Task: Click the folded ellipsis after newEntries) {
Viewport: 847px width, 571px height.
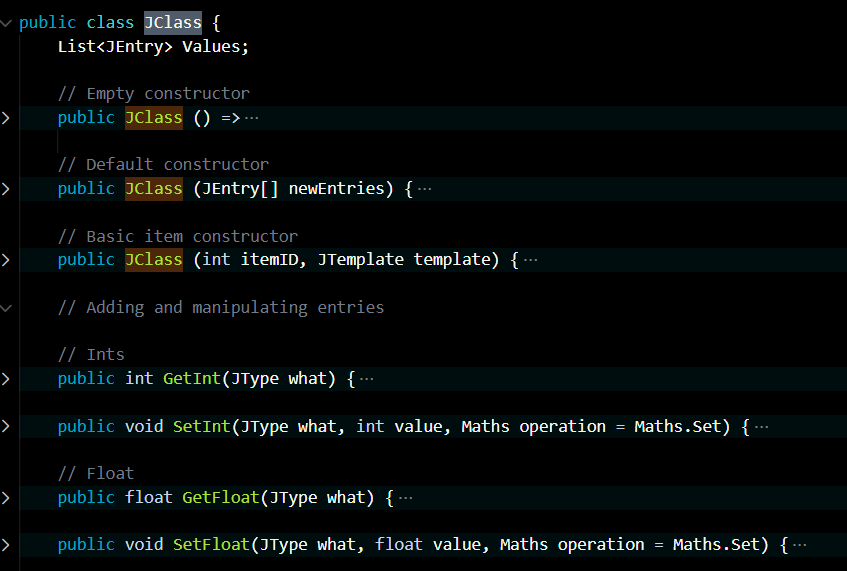Action: pyautogui.click(x=425, y=189)
